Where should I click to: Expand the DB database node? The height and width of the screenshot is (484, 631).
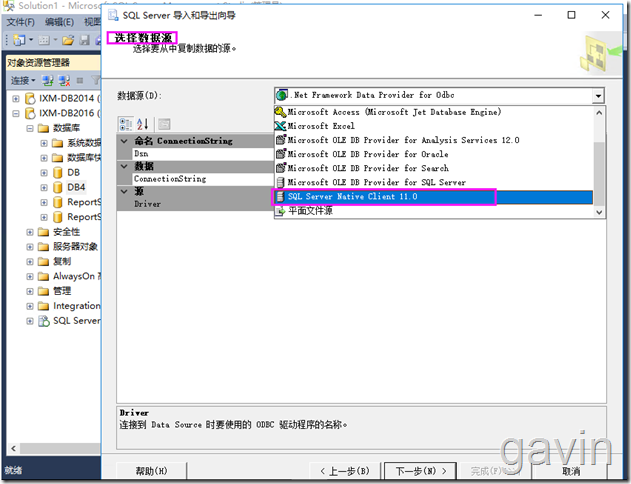(44, 173)
